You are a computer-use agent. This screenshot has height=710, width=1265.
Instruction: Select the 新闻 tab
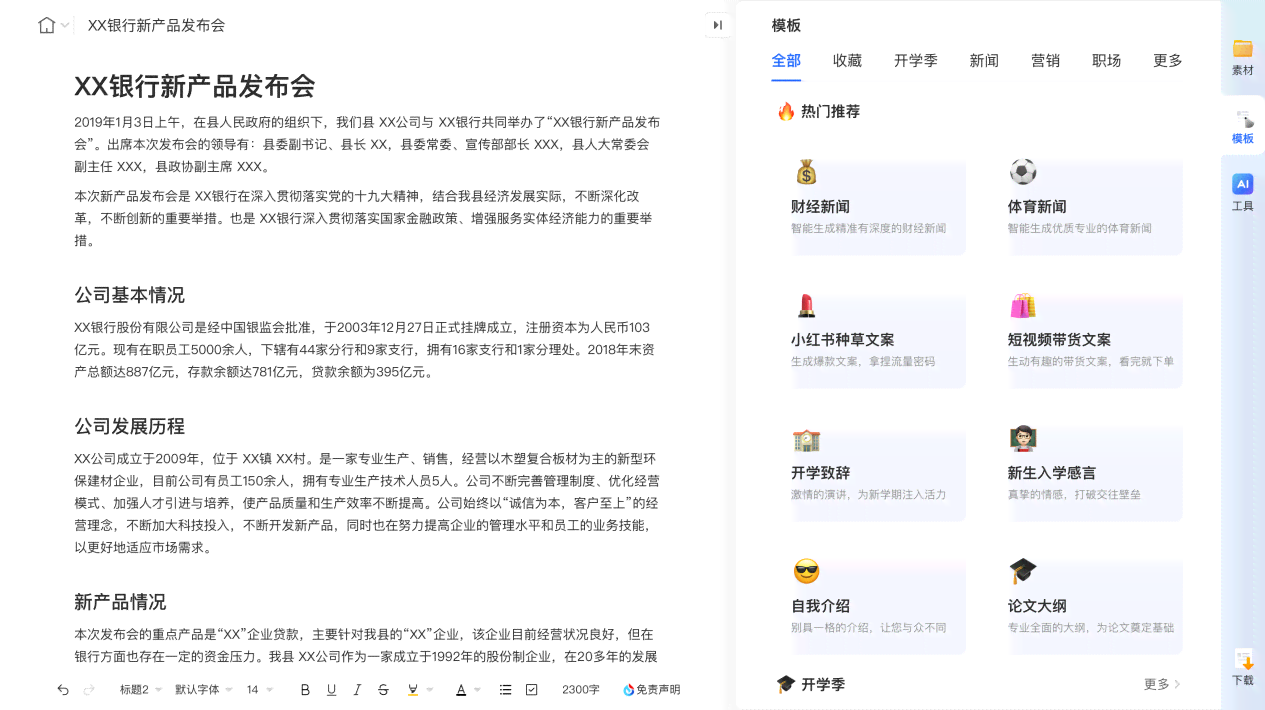point(984,60)
